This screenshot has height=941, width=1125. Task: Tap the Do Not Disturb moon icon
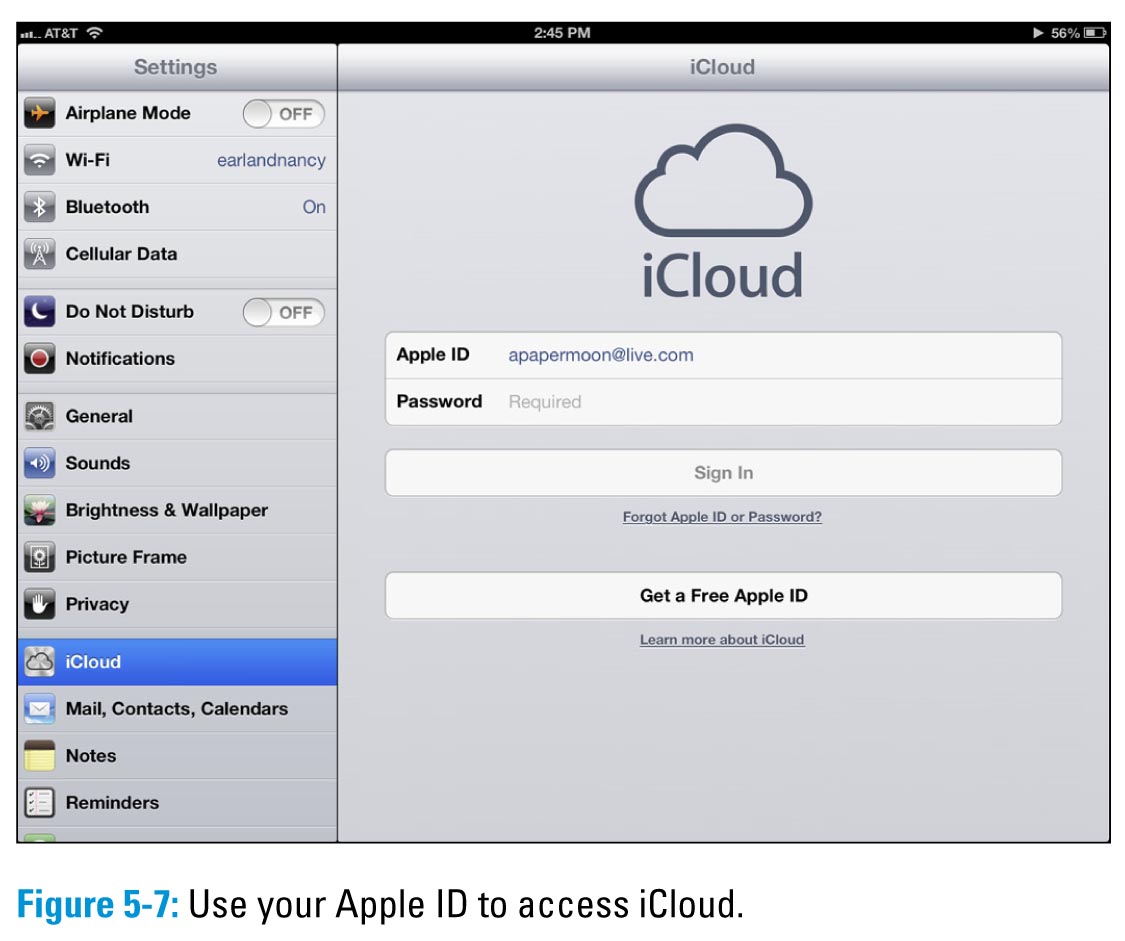click(39, 312)
